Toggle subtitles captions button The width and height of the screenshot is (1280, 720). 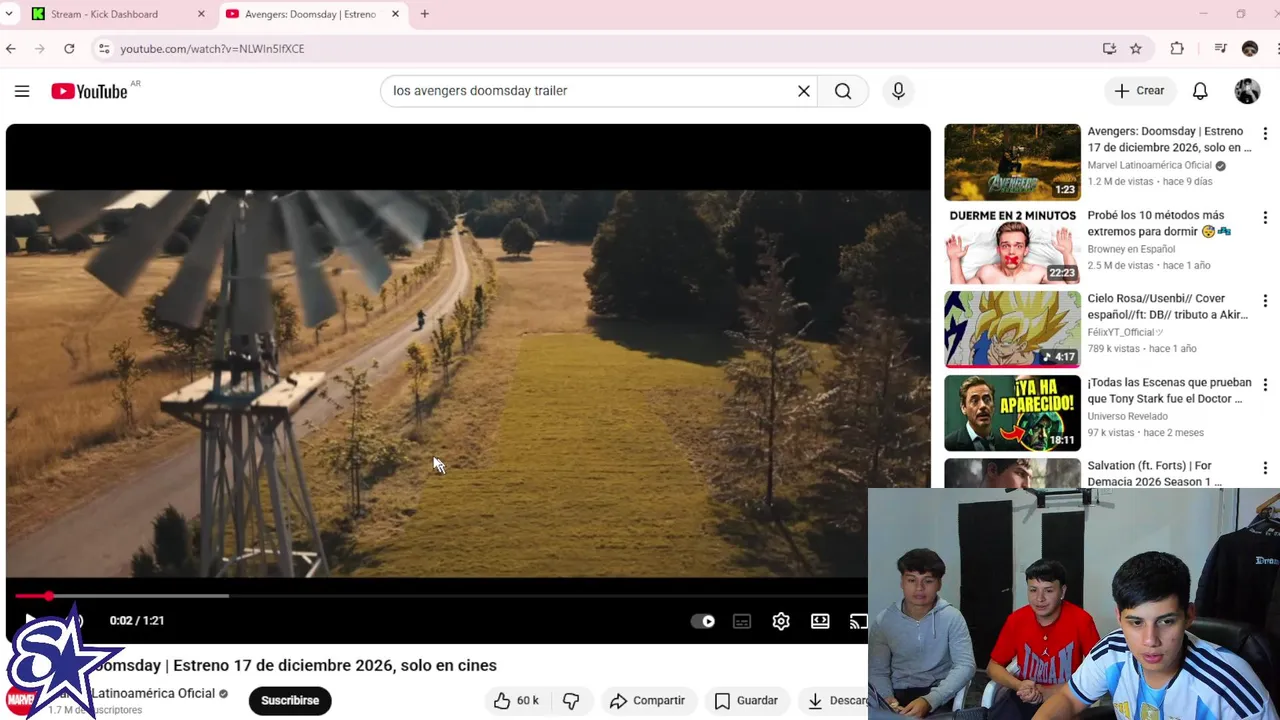(742, 621)
